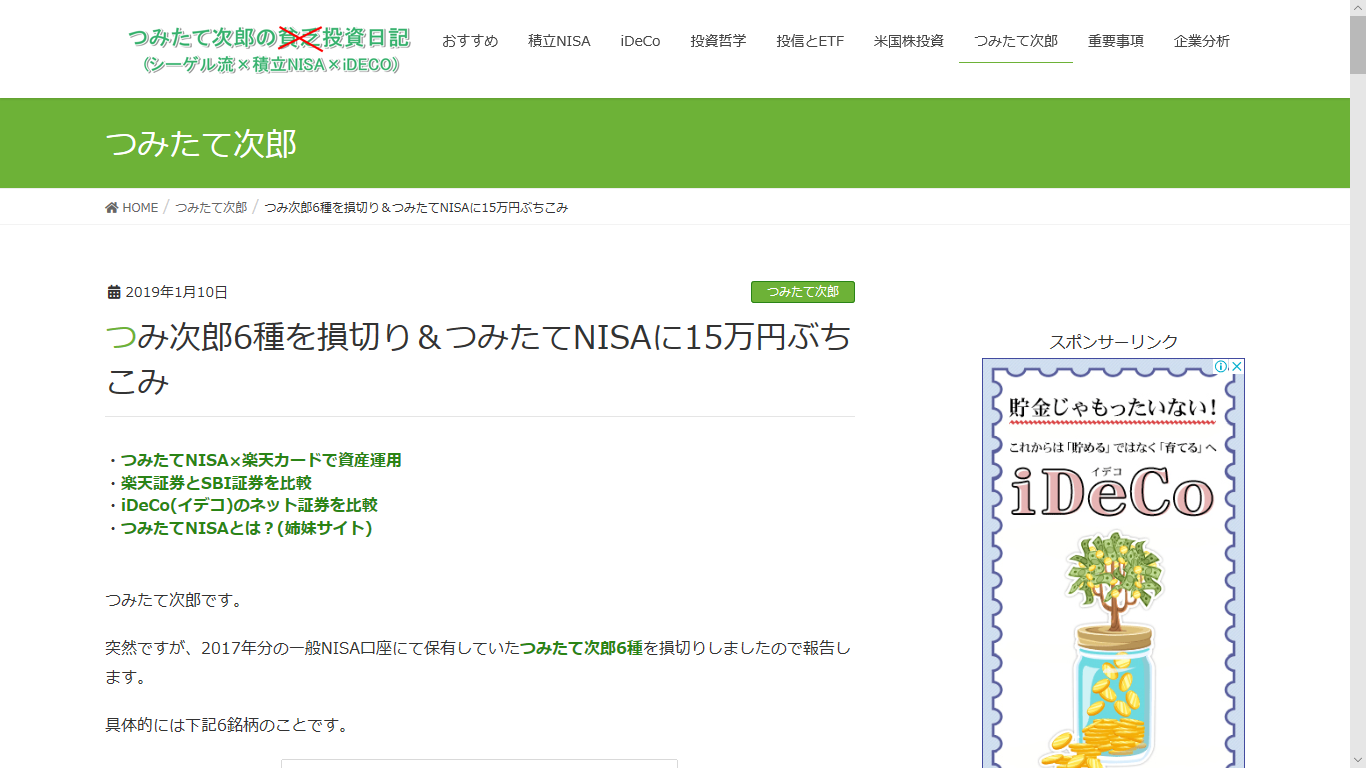1366x768 pixels.
Task: Click つみたて次郎 breadcrumb link
Action: click(x=211, y=207)
